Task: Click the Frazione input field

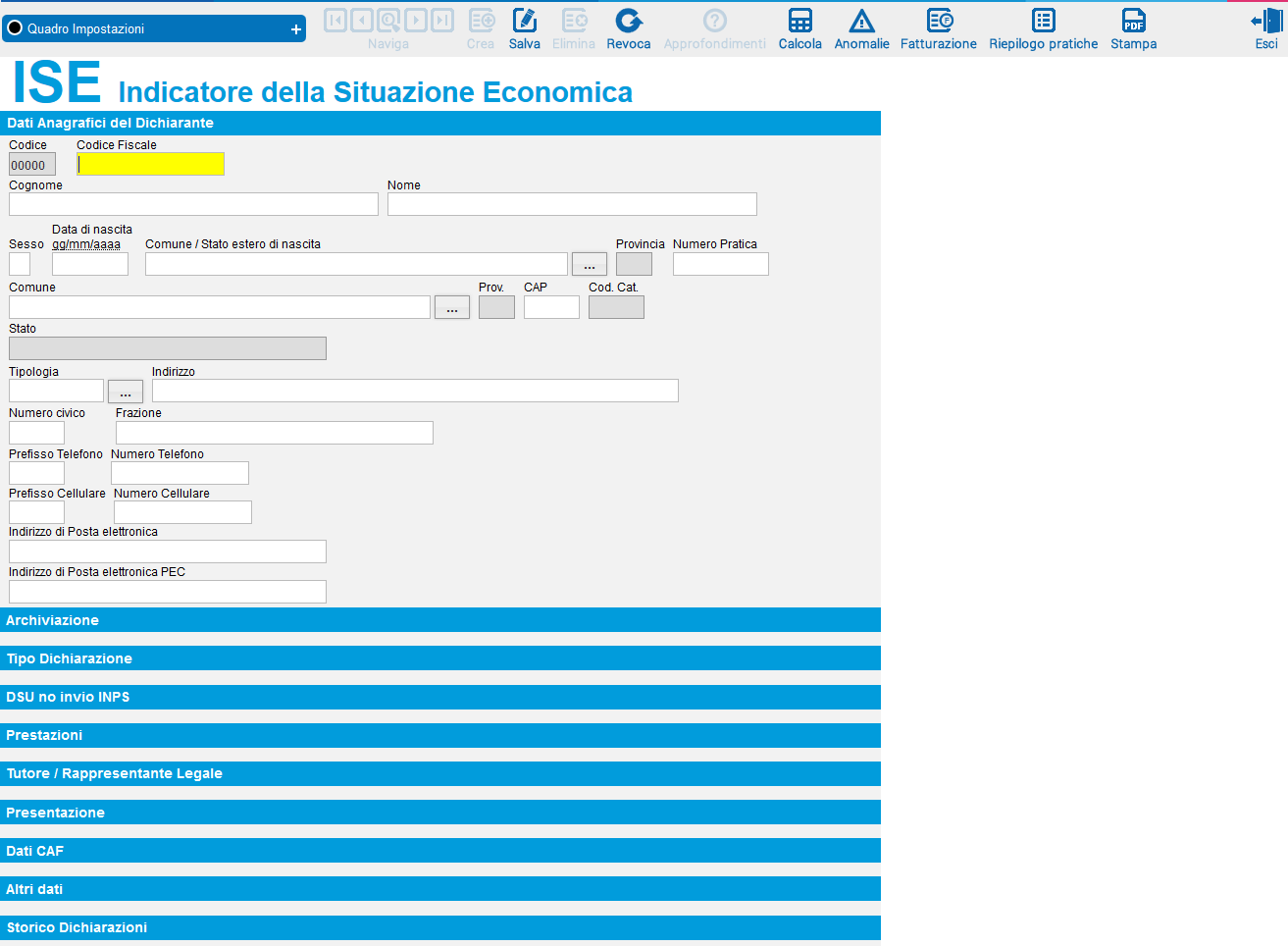Action: (x=275, y=433)
